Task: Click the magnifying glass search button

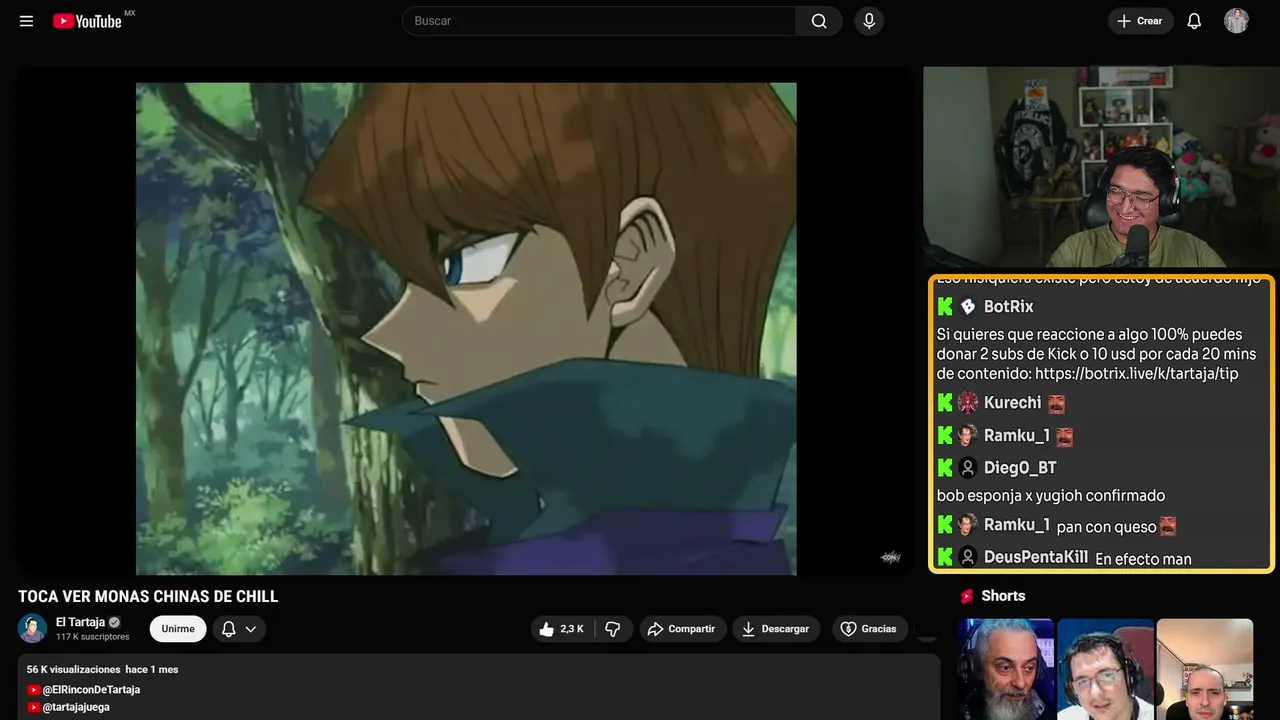Action: 819,21
